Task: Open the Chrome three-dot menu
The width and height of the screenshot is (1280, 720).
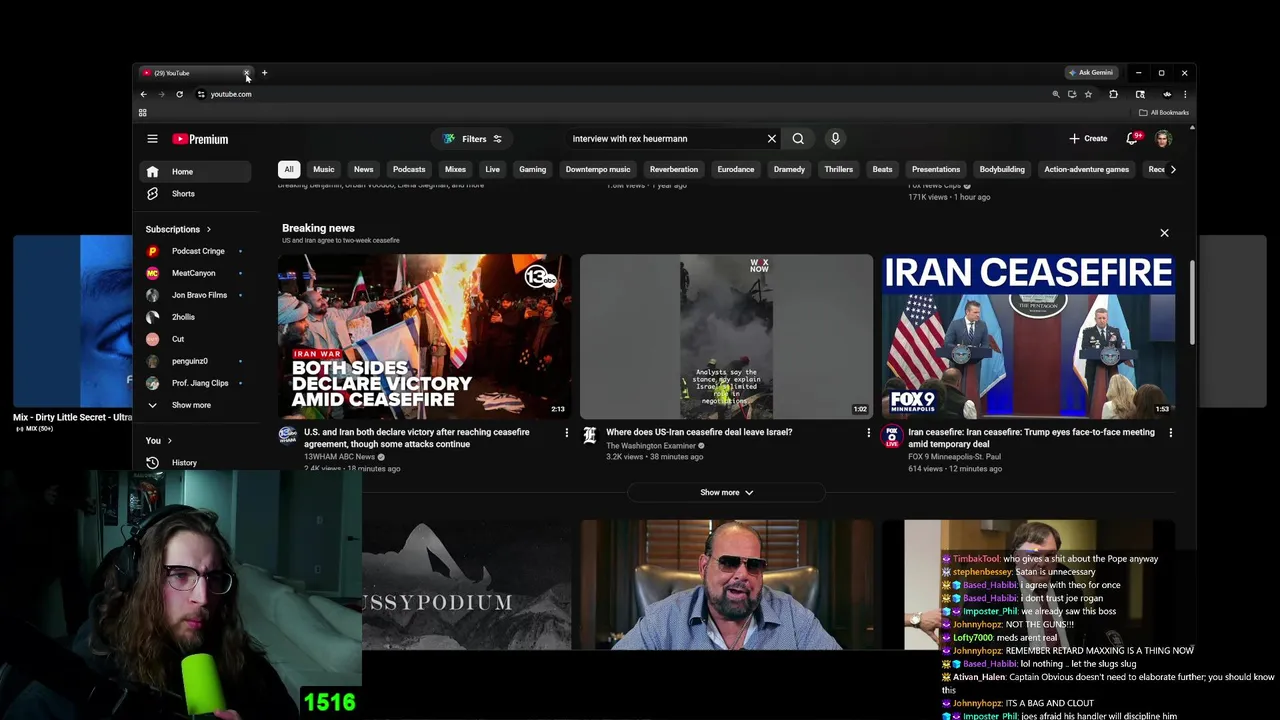Action: click(1185, 94)
